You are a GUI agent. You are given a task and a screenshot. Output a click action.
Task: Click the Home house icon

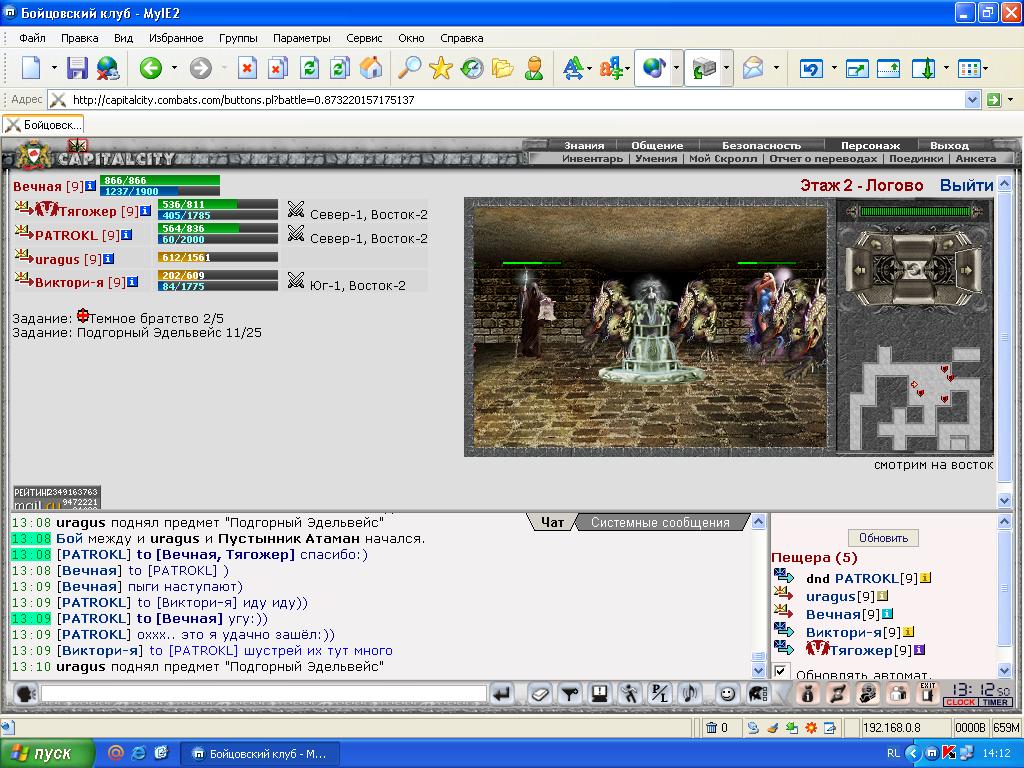tap(370, 68)
